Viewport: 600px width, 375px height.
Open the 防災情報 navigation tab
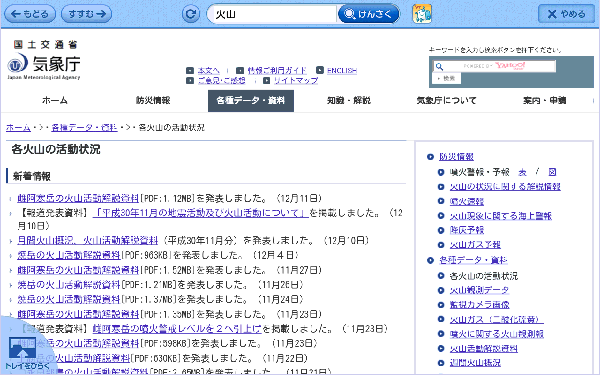point(153,101)
